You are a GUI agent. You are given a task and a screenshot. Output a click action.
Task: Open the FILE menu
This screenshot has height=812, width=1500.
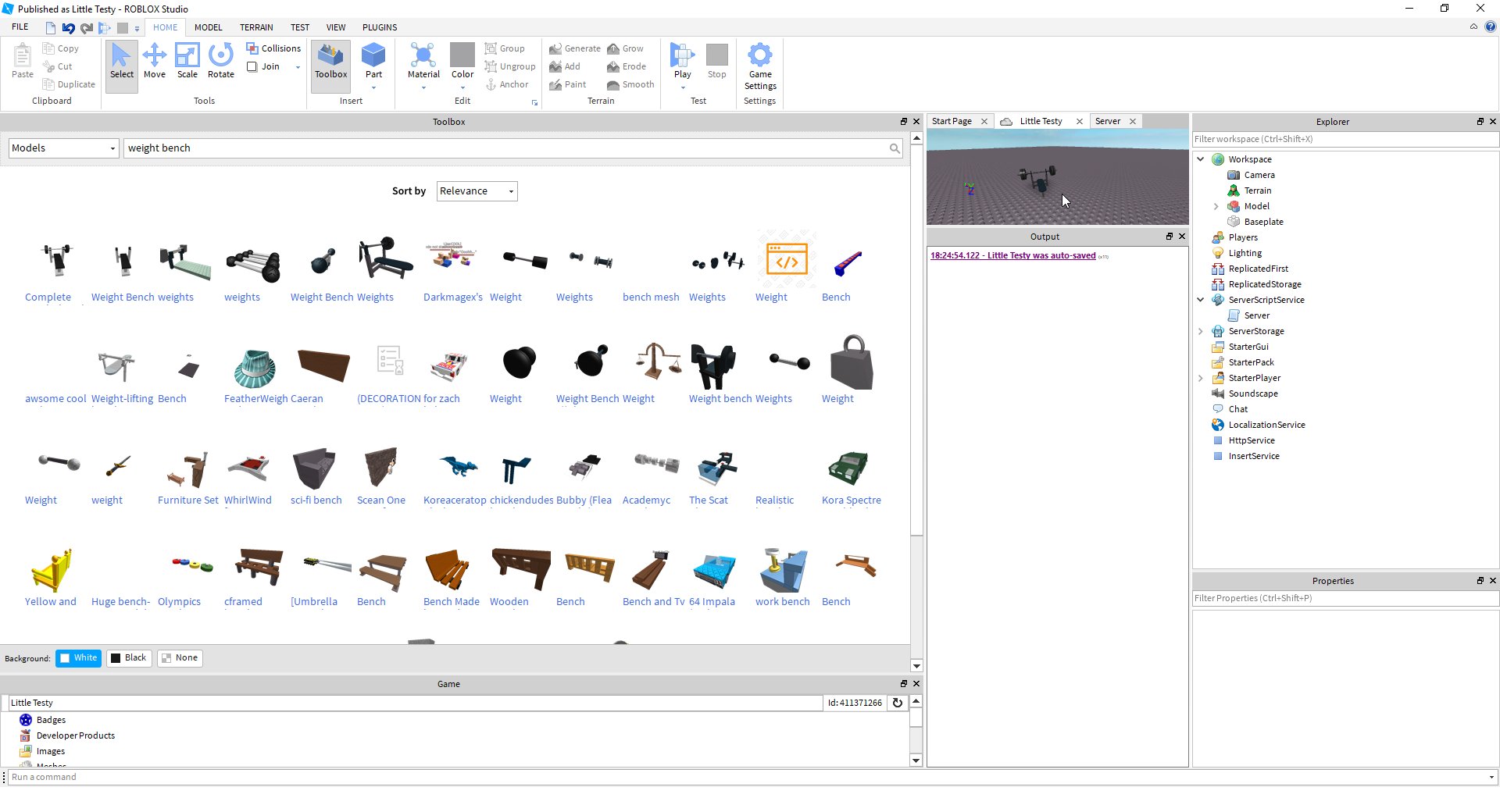tap(20, 27)
